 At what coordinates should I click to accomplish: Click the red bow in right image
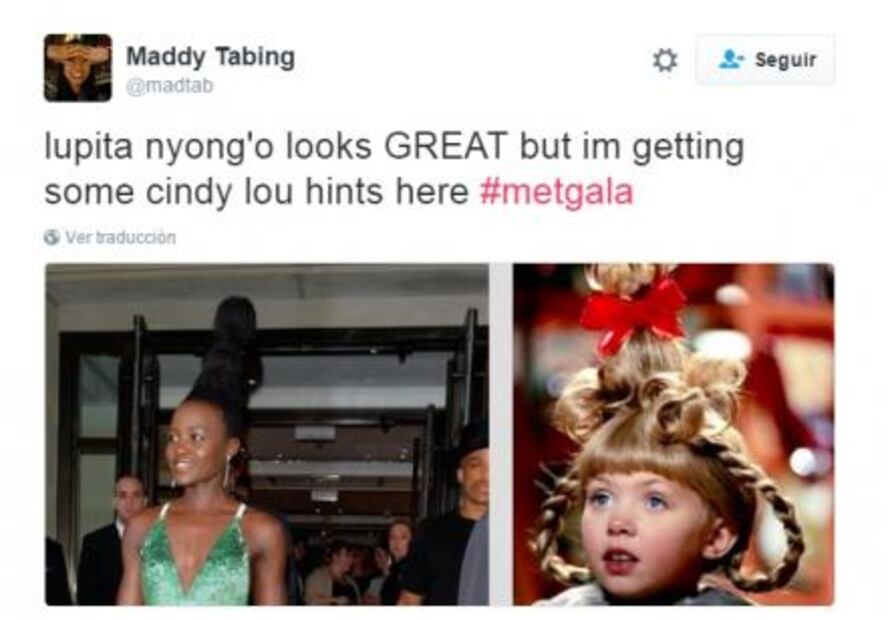pyautogui.click(x=633, y=314)
